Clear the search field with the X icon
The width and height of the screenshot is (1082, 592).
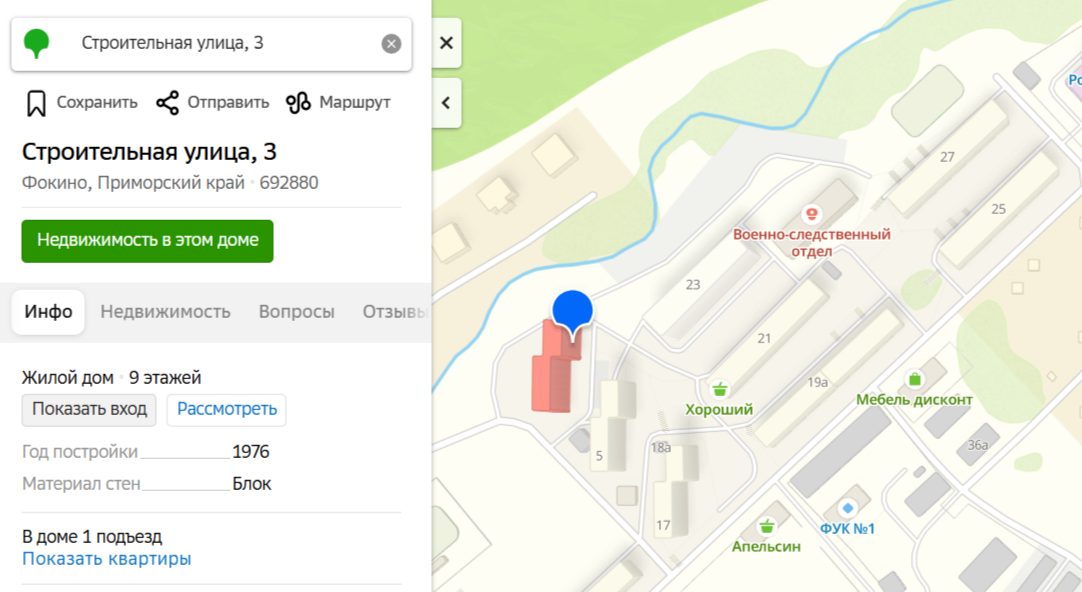[x=391, y=44]
